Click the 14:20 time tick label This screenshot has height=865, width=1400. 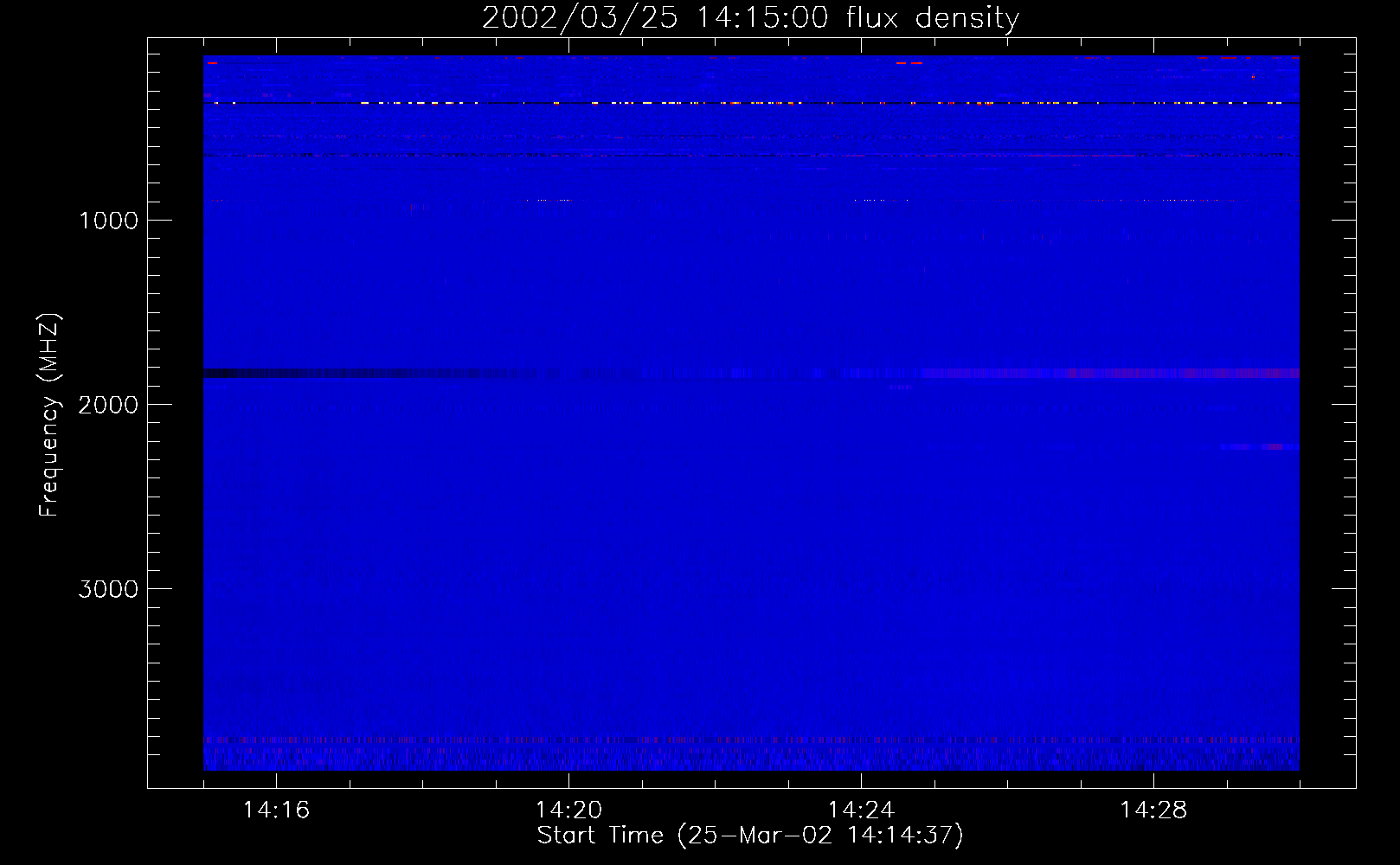(x=568, y=811)
